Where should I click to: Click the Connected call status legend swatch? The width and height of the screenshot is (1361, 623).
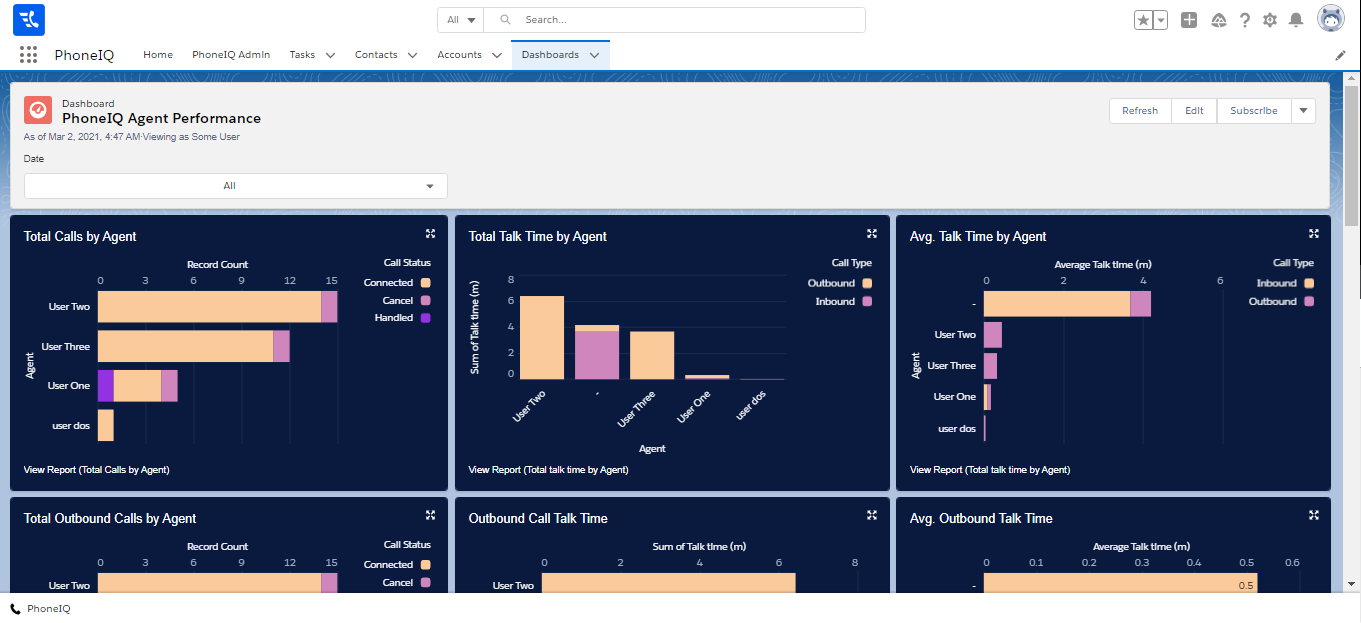coord(425,283)
